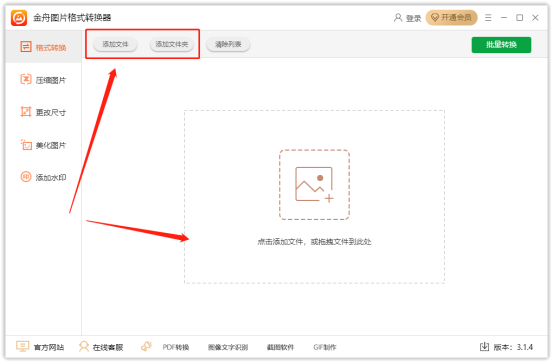The height and width of the screenshot is (364, 553).
Task: Go to 添加水印 sidebar item
Action: [x=43, y=177]
